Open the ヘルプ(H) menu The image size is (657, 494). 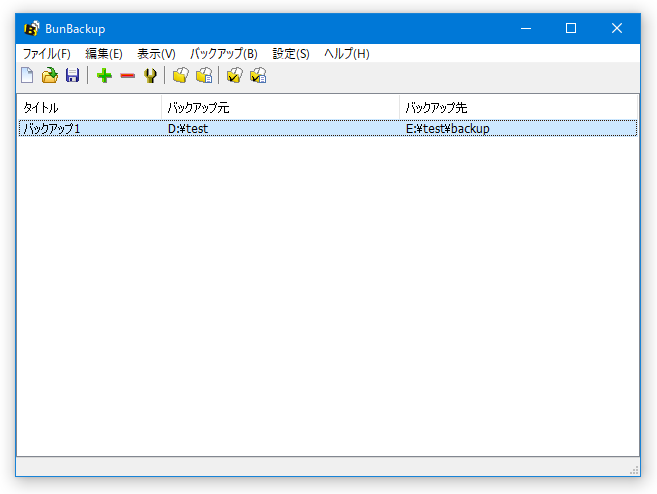[347, 54]
